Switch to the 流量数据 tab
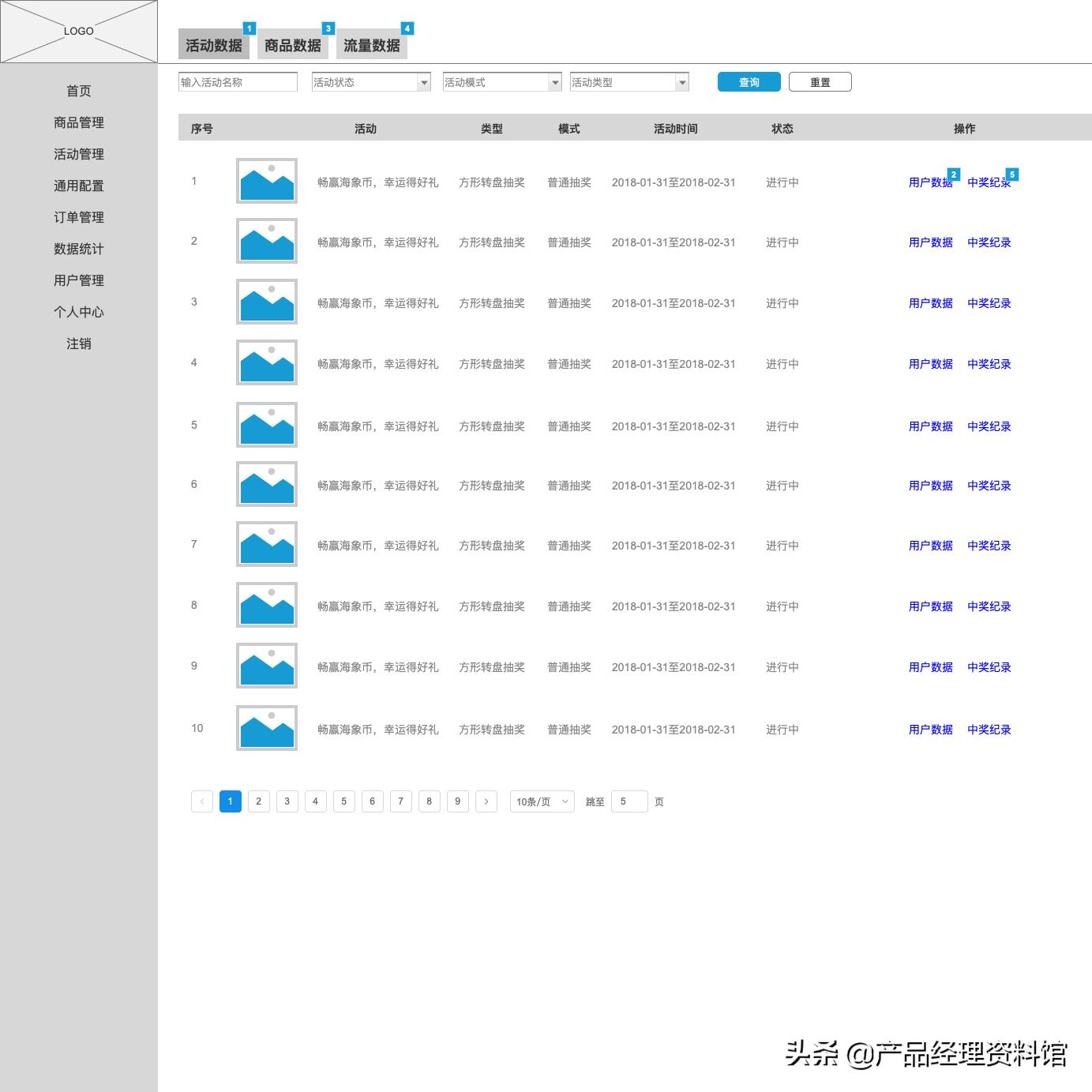This screenshot has height=1092, width=1092. 373,44
